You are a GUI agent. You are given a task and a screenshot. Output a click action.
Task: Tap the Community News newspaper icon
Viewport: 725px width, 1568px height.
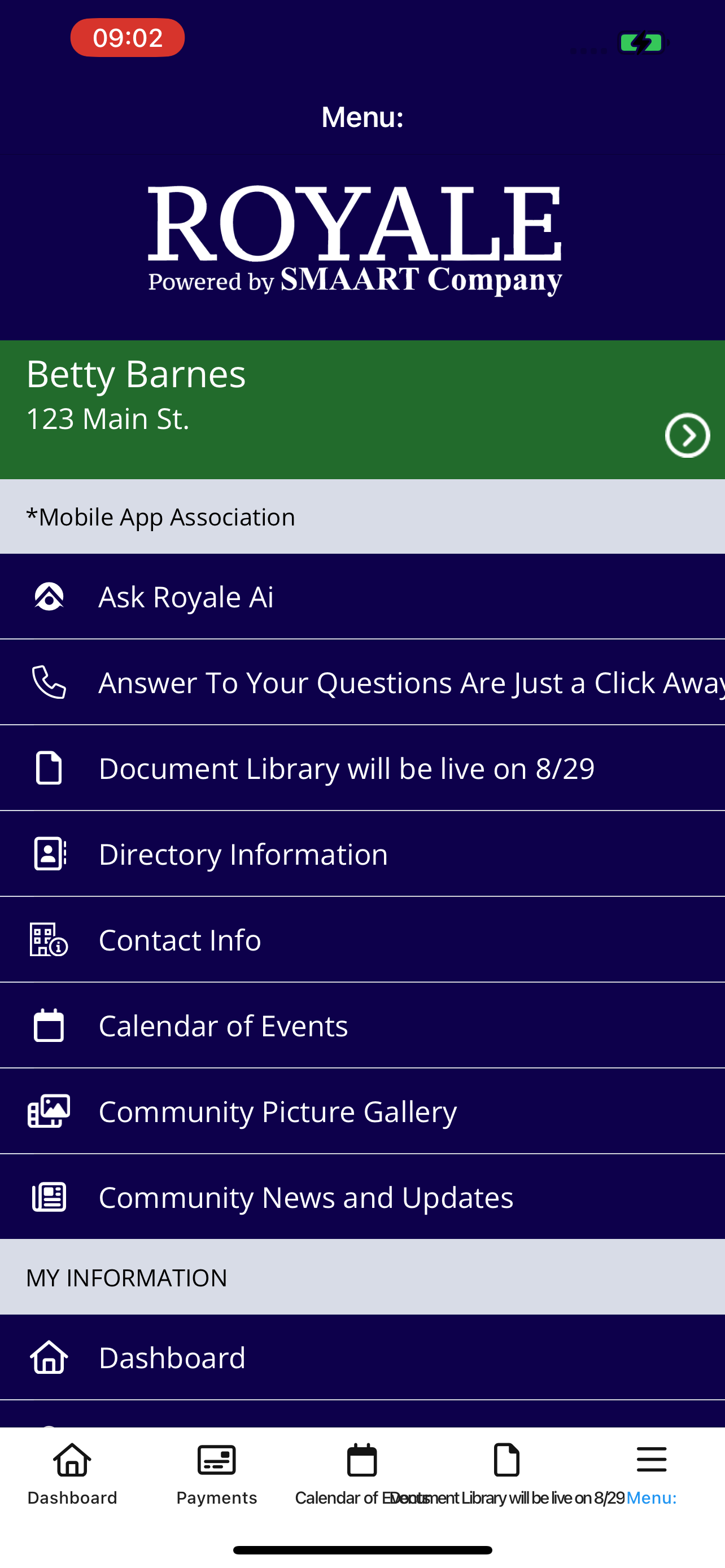(49, 1197)
